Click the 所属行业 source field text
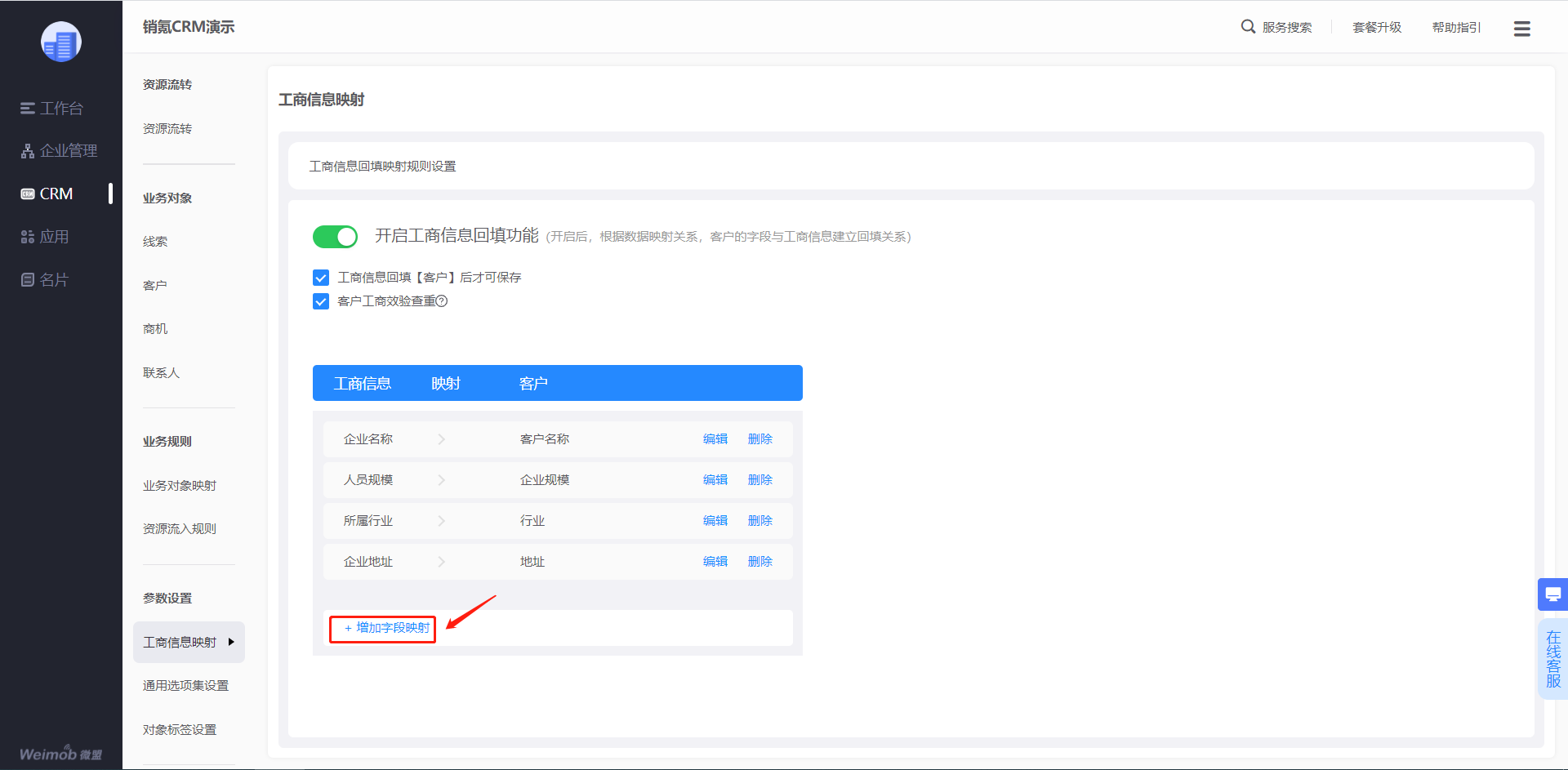 368,521
